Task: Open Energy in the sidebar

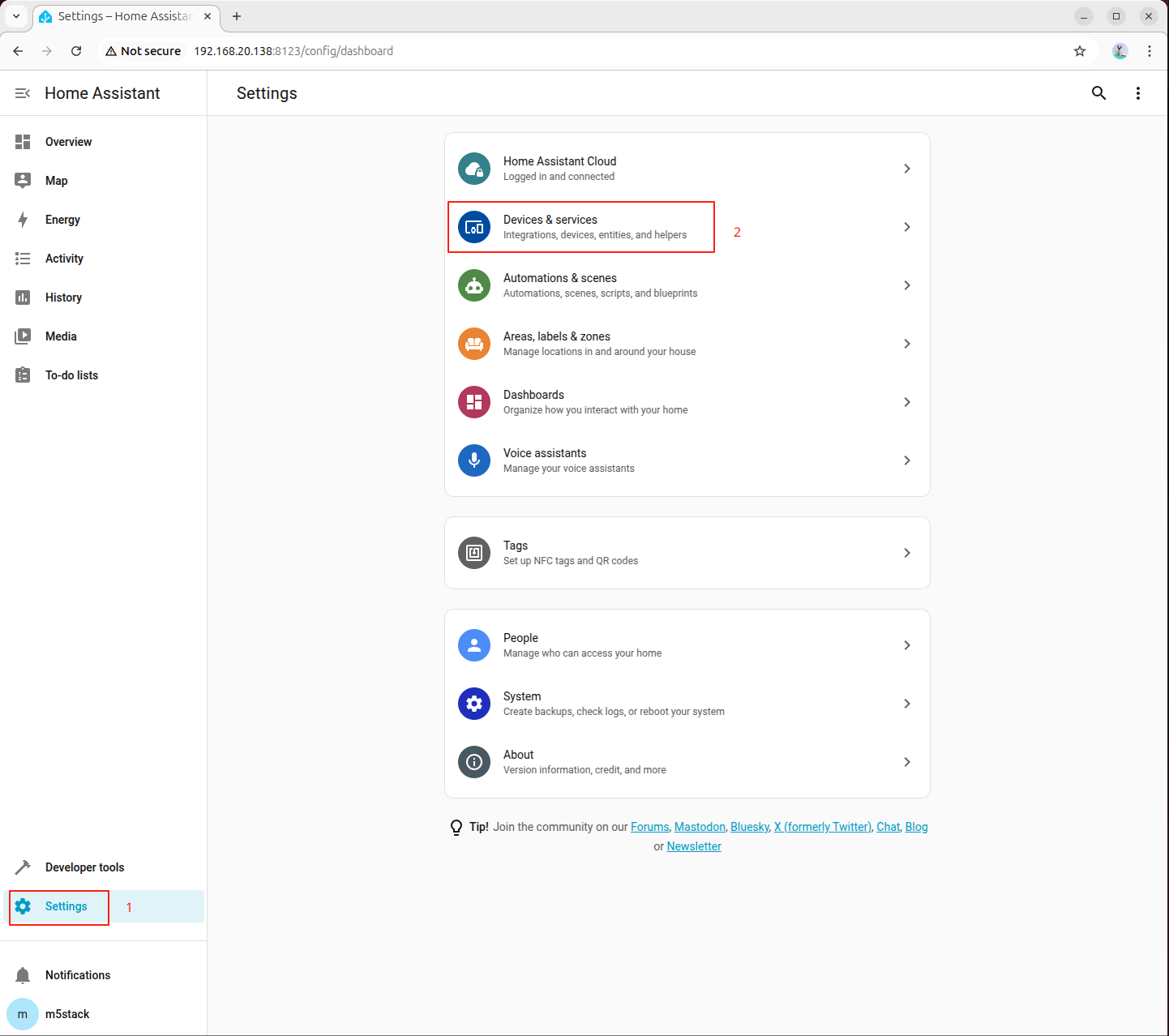Action: [62, 220]
